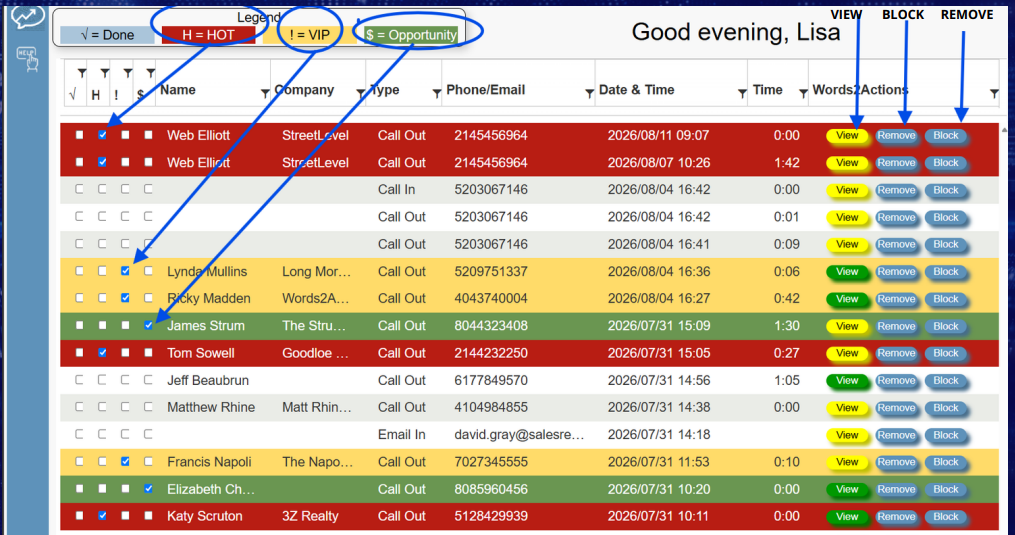Image resolution: width=1015 pixels, height=535 pixels.
Task: Open the Phone/Email column filter dropdown
Action: click(589, 94)
